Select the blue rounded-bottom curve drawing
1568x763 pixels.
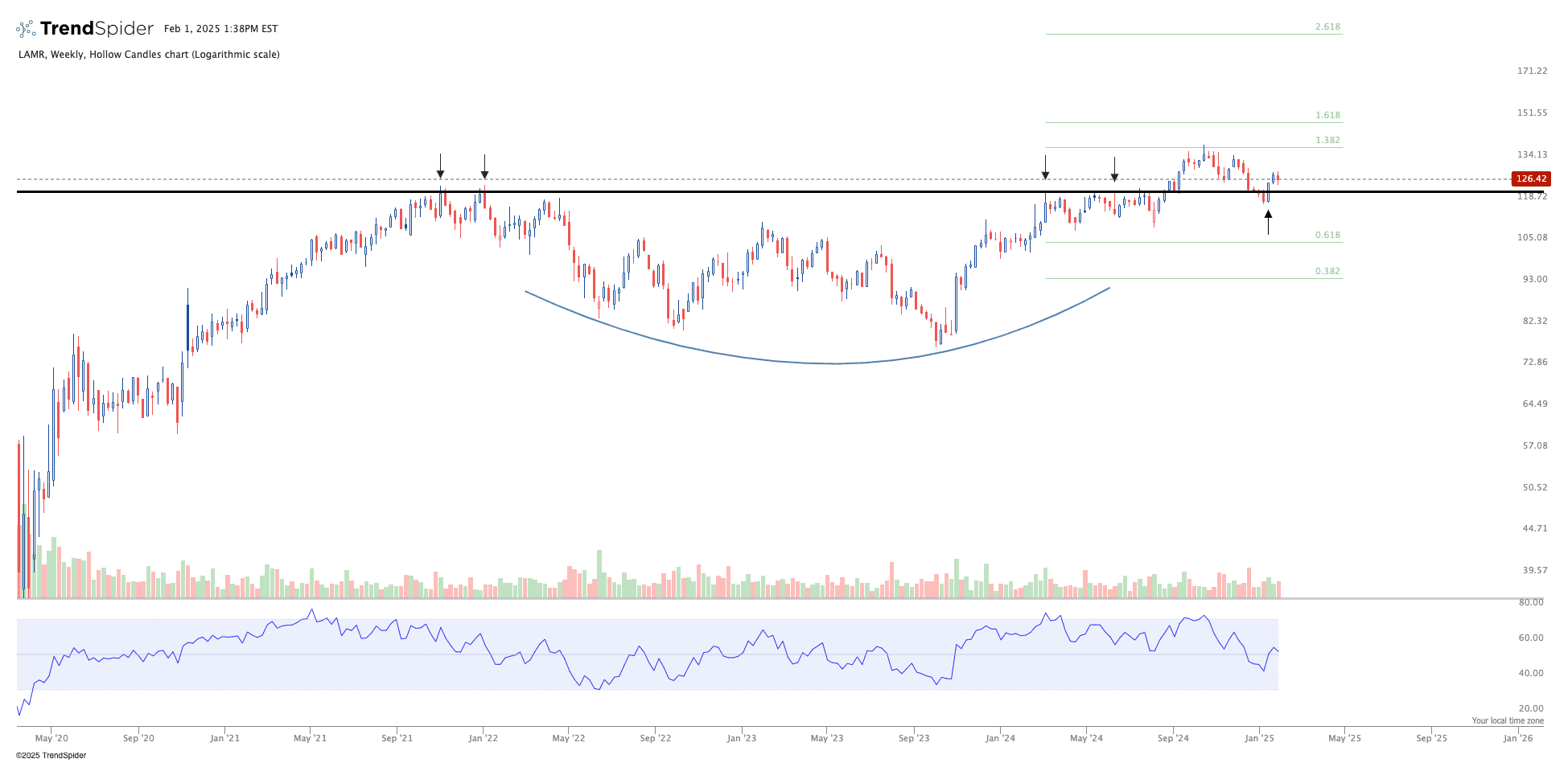837,363
